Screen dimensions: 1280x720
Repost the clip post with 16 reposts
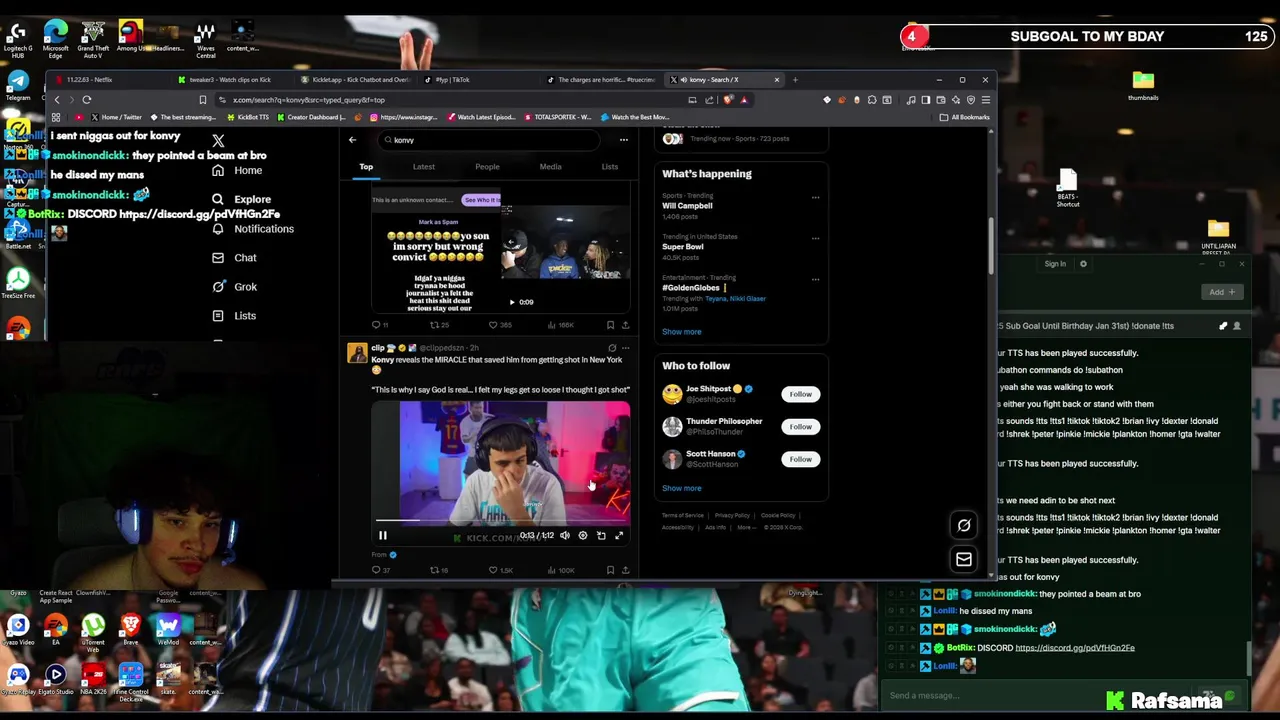pyautogui.click(x=439, y=570)
